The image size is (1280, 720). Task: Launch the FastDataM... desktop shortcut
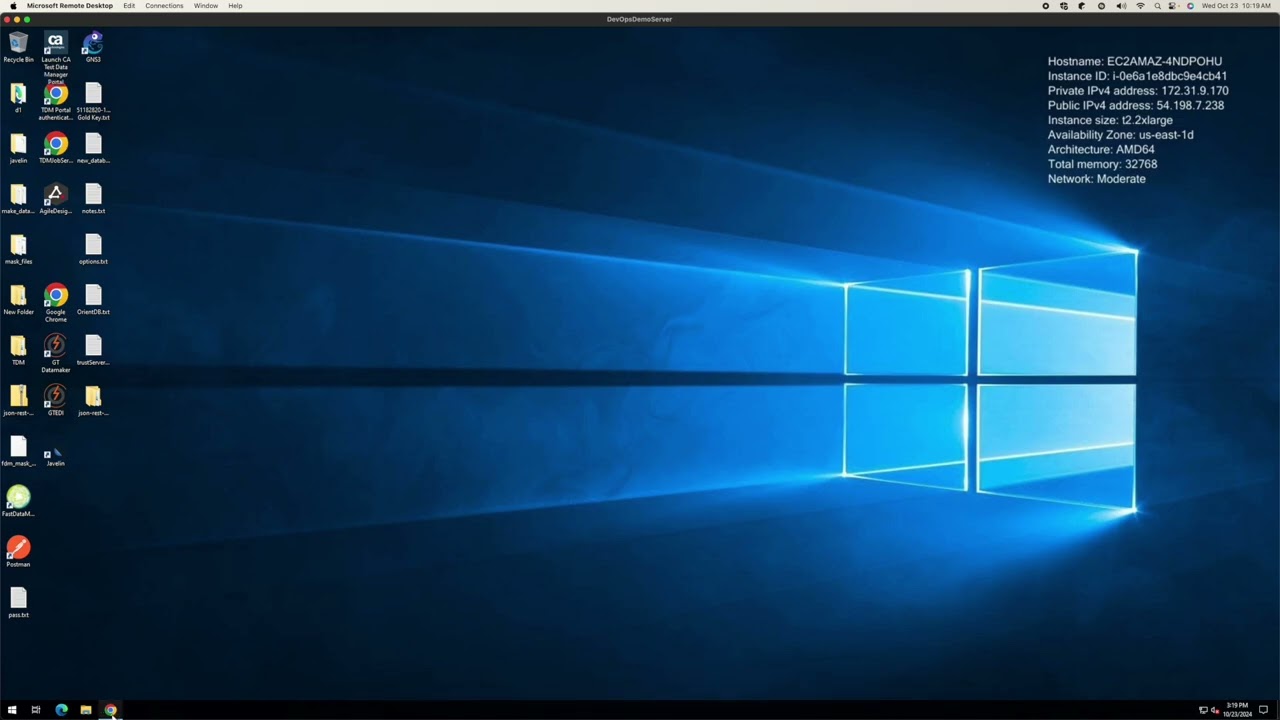tap(18, 502)
